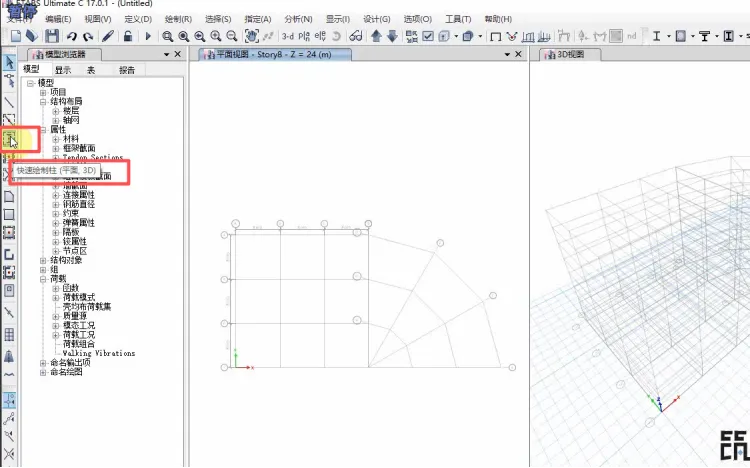Toggle the snap to points icon
This screenshot has height=468, width=750.
[x=9, y=400]
